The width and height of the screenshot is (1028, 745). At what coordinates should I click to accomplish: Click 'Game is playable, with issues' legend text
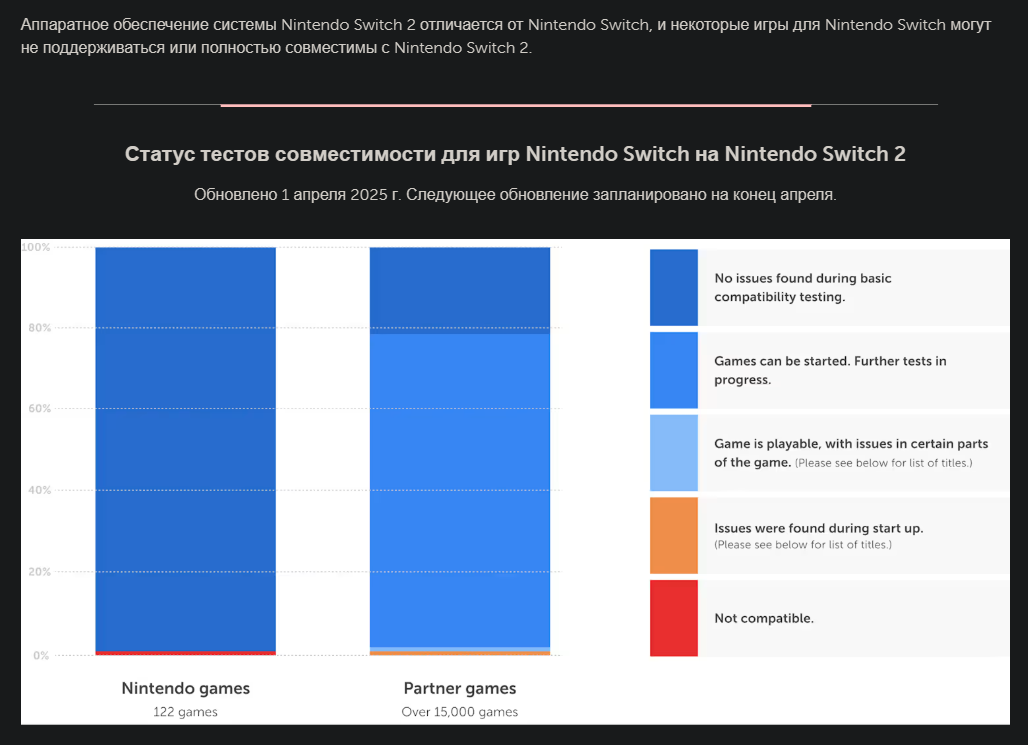851,453
